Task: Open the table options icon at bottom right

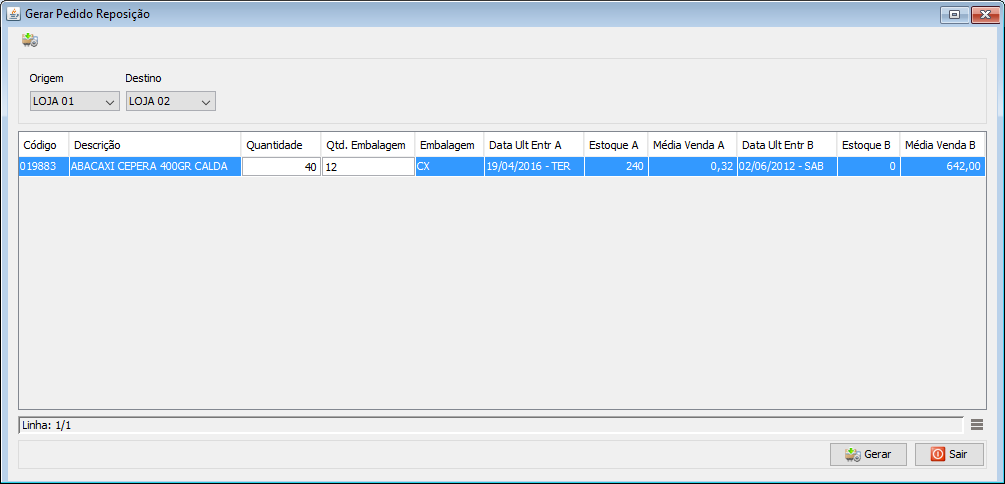Action: tap(977, 425)
